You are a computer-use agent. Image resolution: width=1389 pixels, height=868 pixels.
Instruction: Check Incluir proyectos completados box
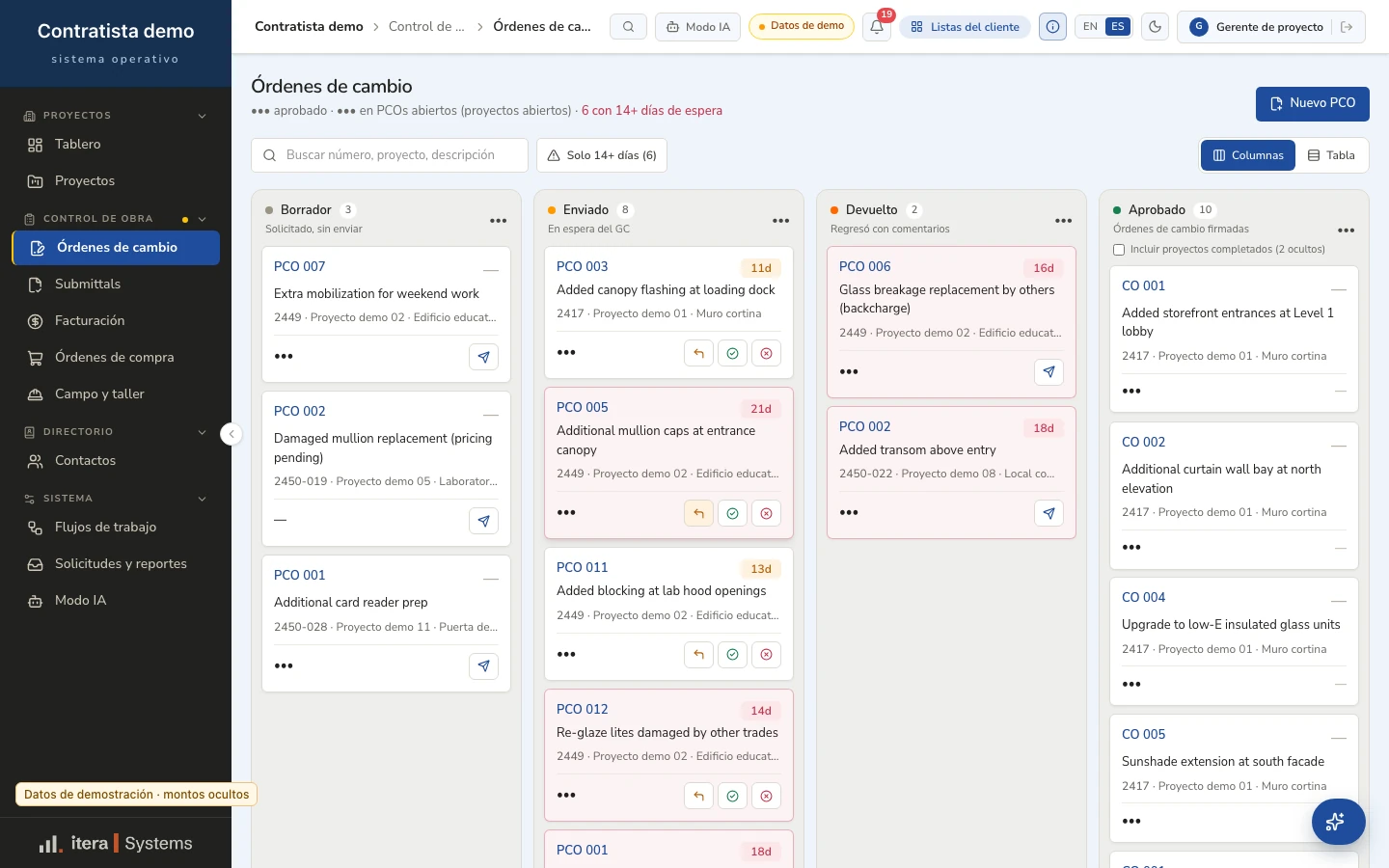click(x=1119, y=250)
